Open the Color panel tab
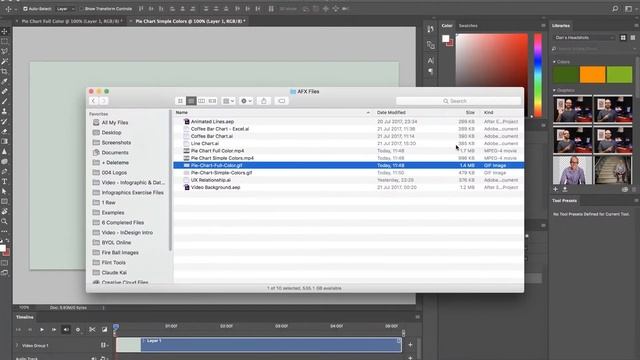Screen dimensions: 640x360 point(447,26)
